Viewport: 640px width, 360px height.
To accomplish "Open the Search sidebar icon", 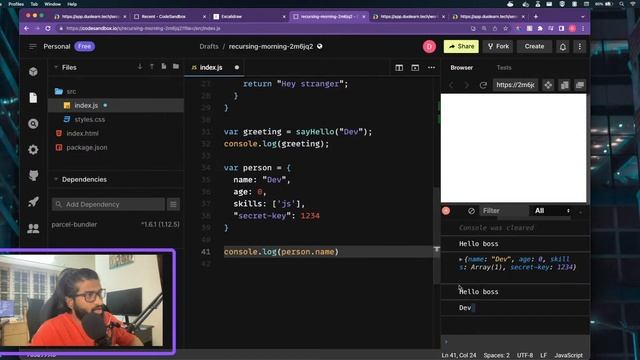I will [x=33, y=124].
